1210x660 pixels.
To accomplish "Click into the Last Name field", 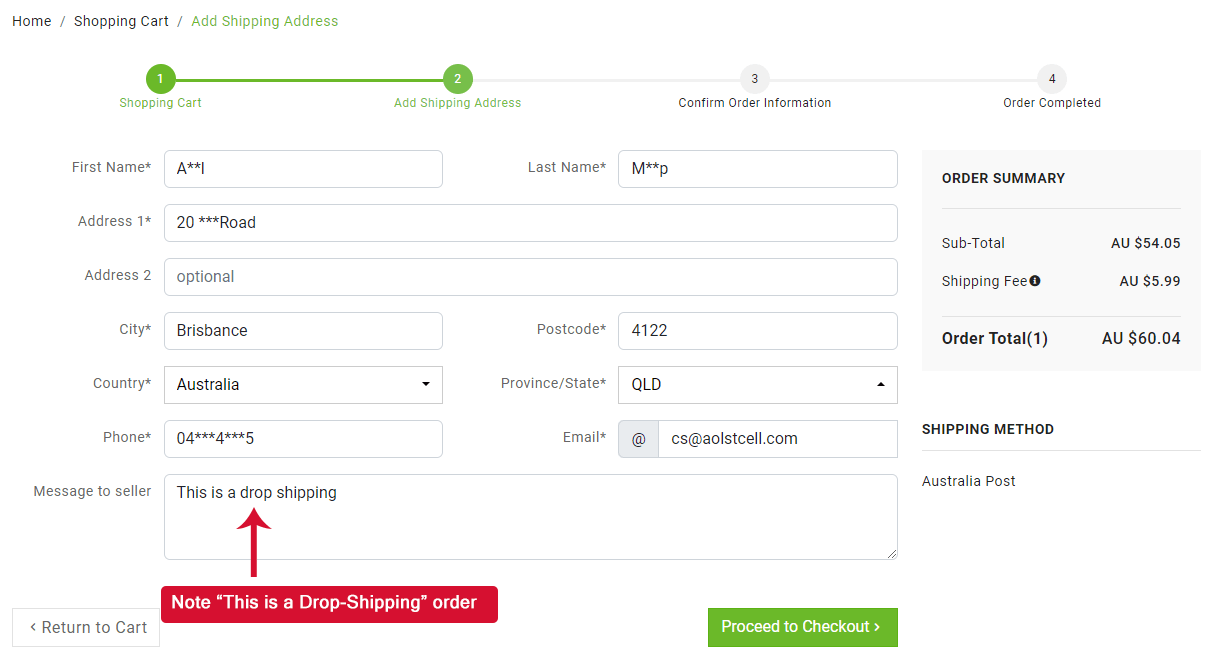I will tap(757, 169).
